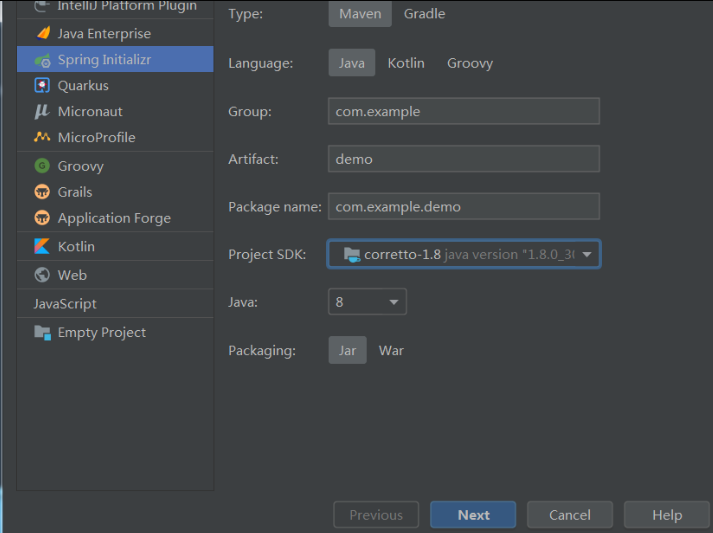Select the Empty Project entry
The image size is (713, 533).
[115, 332]
